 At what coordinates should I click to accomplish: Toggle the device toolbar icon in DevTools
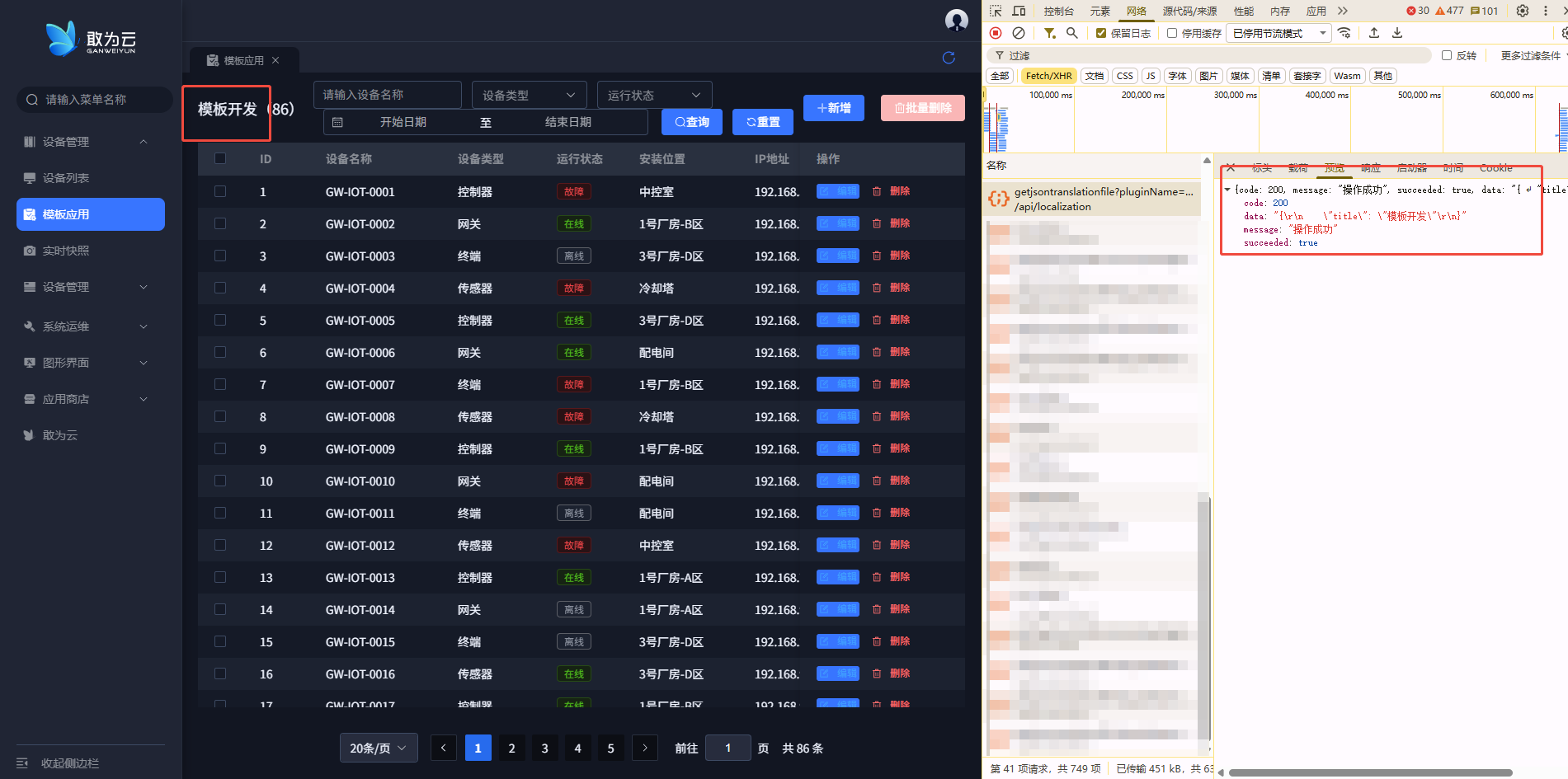pos(1019,11)
